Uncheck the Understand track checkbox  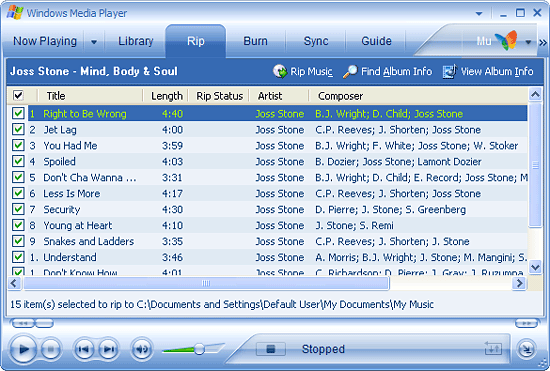[x=18, y=257]
